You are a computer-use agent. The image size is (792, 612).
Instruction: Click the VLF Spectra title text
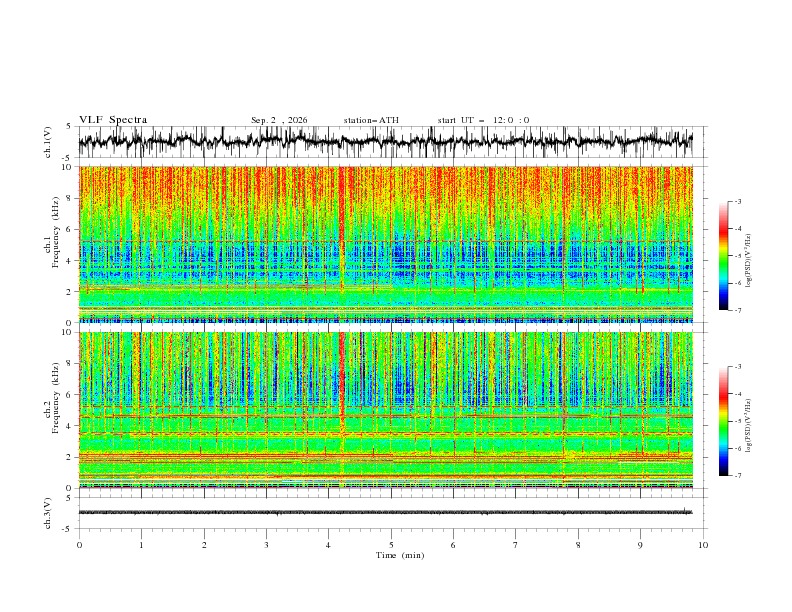(x=113, y=120)
